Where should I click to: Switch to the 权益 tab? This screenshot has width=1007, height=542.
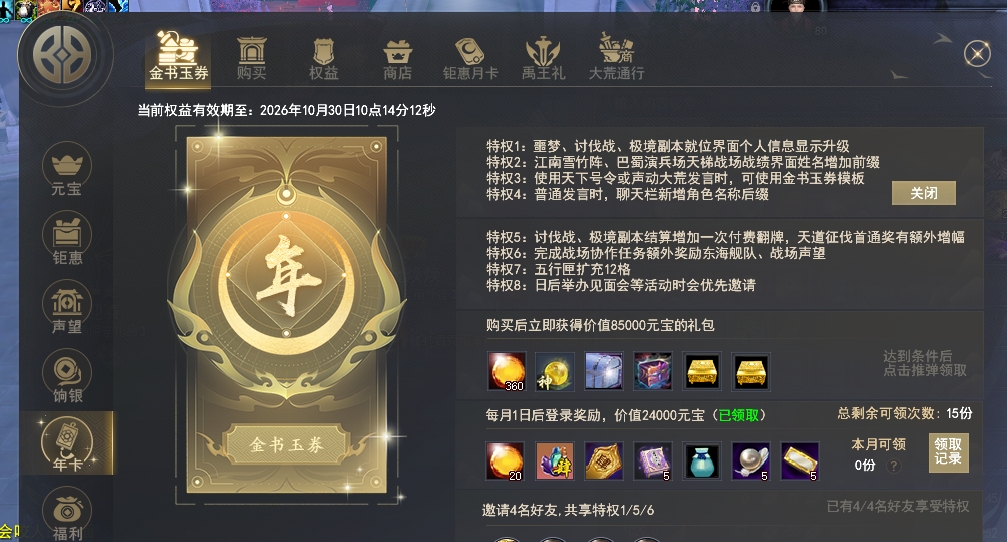324,59
